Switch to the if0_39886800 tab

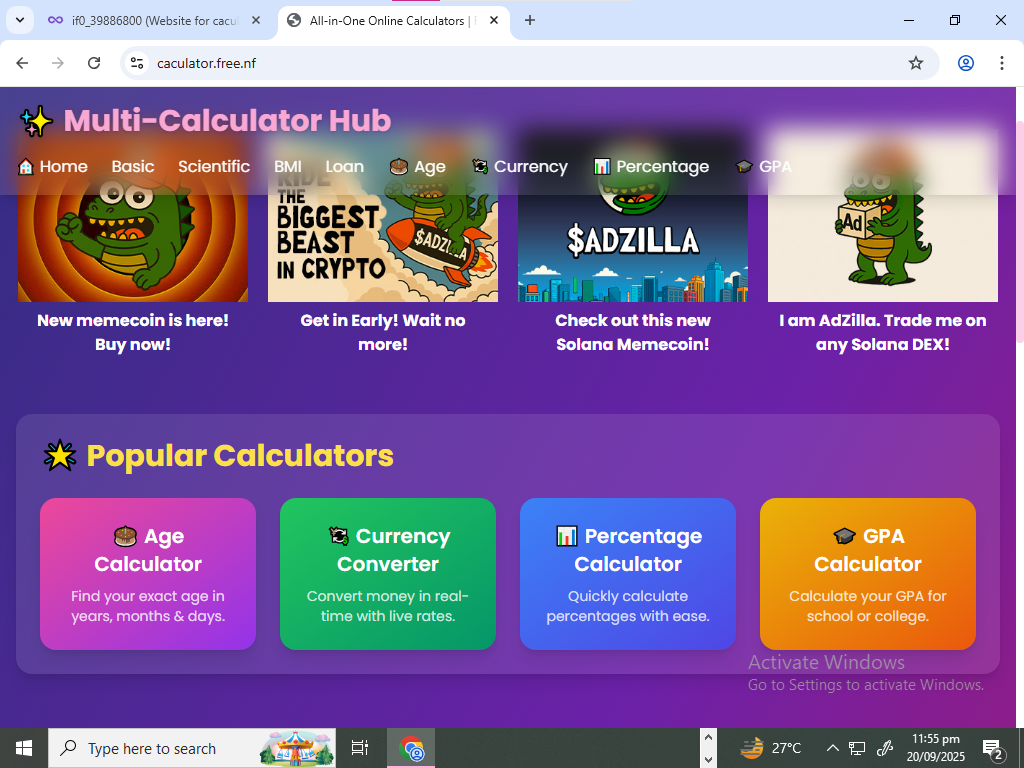point(155,20)
